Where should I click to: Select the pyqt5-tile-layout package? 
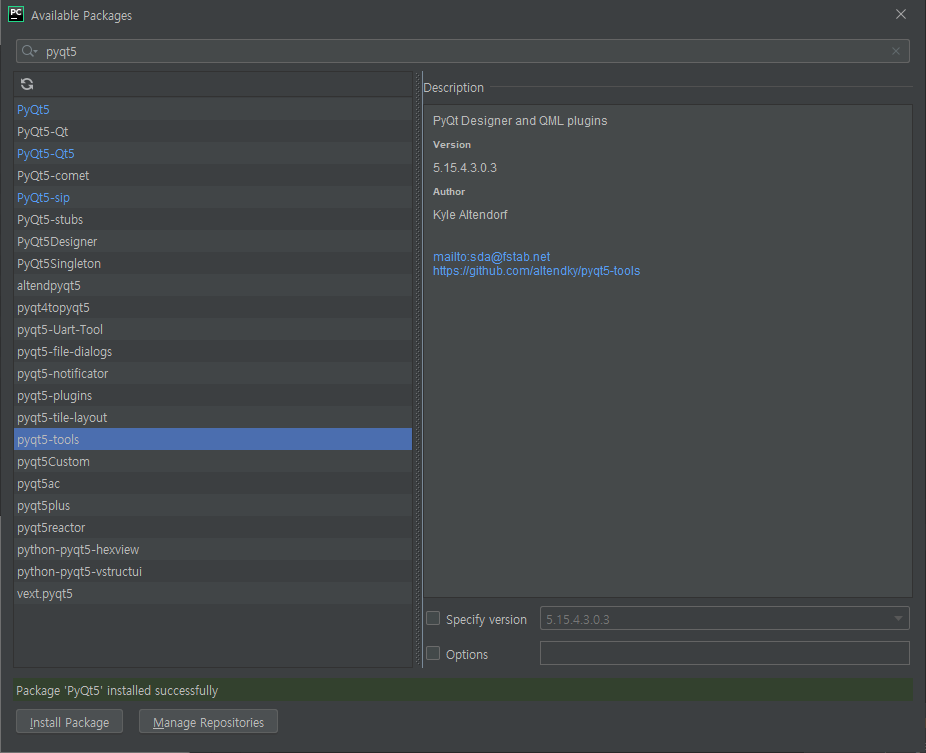pyautogui.click(x=213, y=418)
